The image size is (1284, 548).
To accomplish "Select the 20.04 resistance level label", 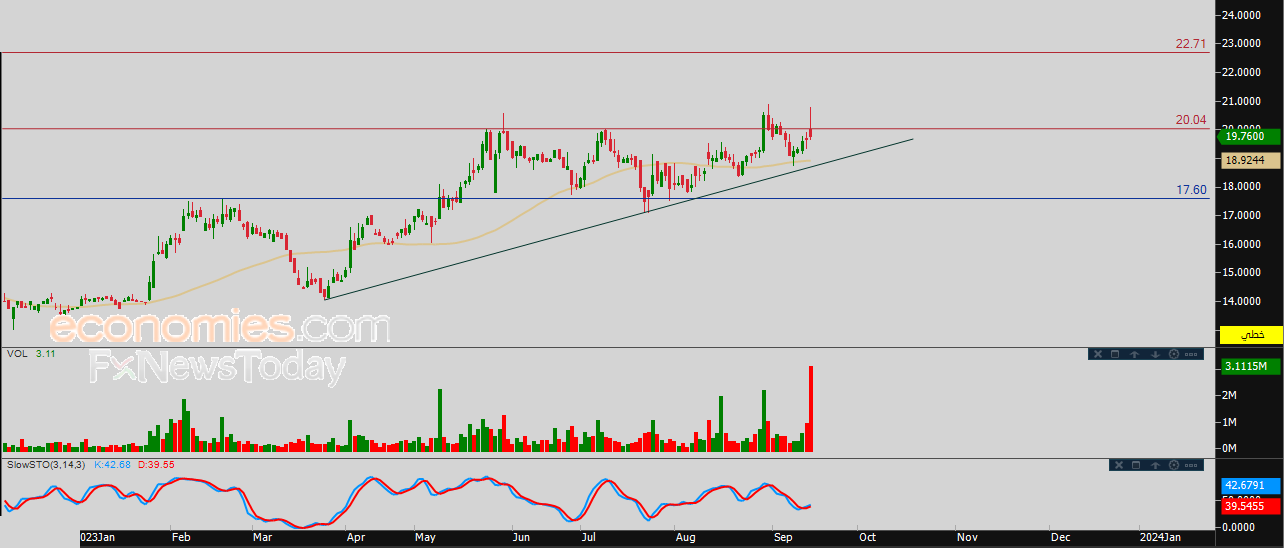I will tap(1192, 120).
